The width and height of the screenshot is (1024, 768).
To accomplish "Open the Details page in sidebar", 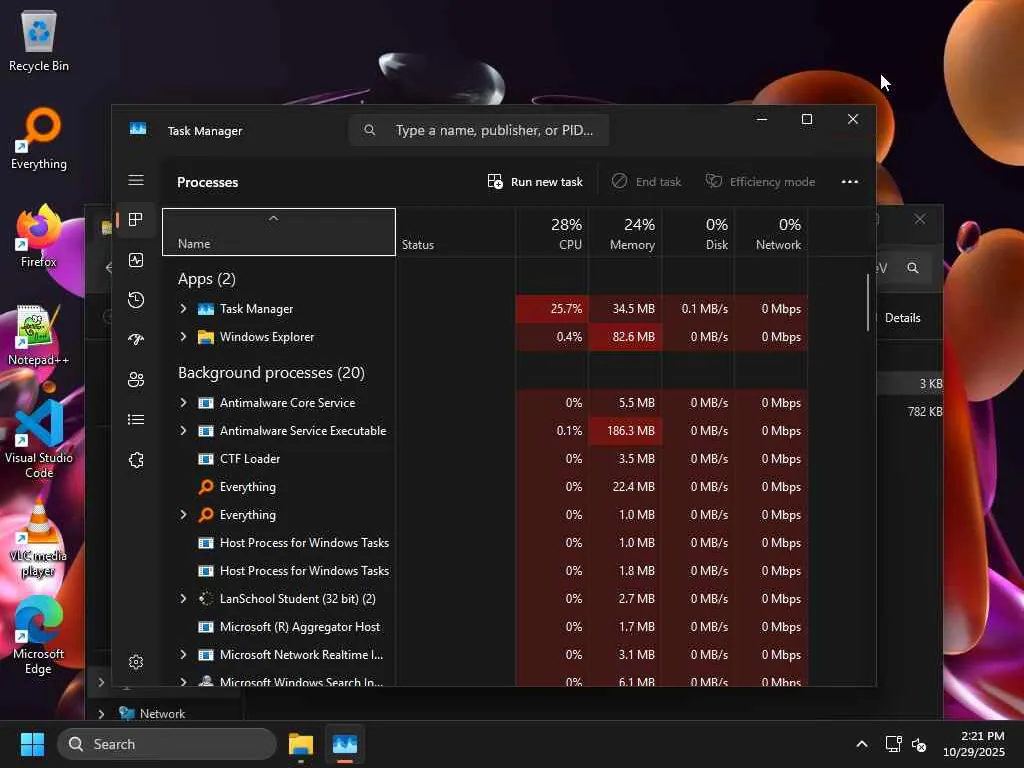I will [136, 419].
